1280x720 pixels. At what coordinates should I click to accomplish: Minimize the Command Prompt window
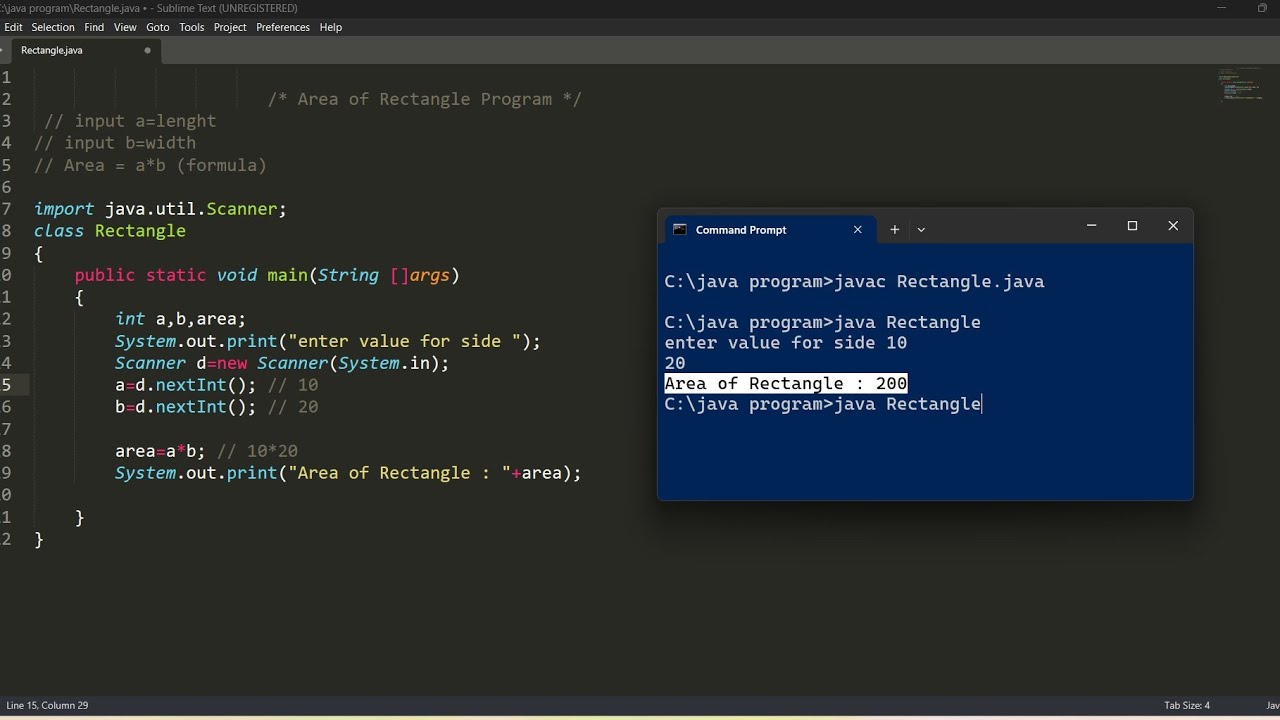pyautogui.click(x=1092, y=226)
